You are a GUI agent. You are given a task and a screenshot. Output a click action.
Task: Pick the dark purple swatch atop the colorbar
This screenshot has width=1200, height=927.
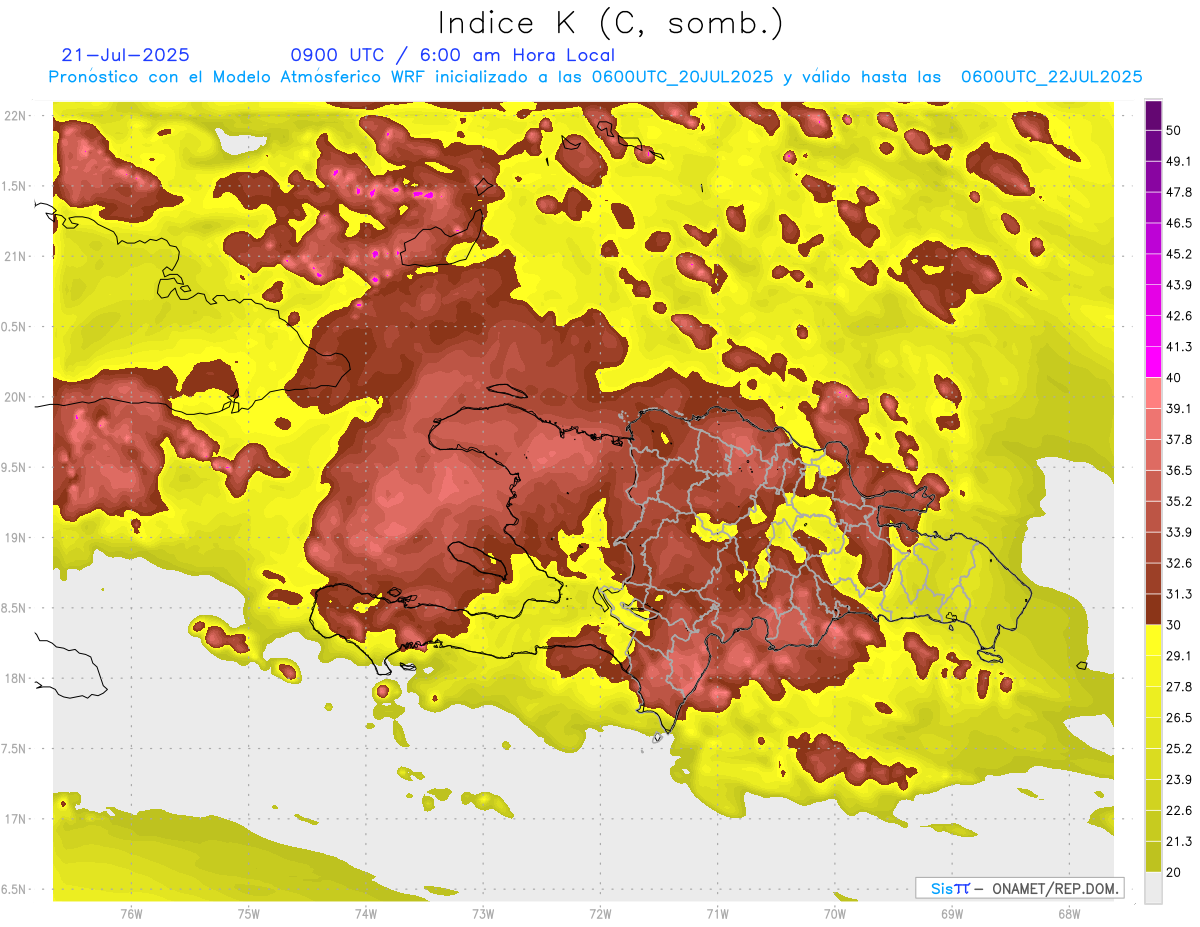(1153, 115)
